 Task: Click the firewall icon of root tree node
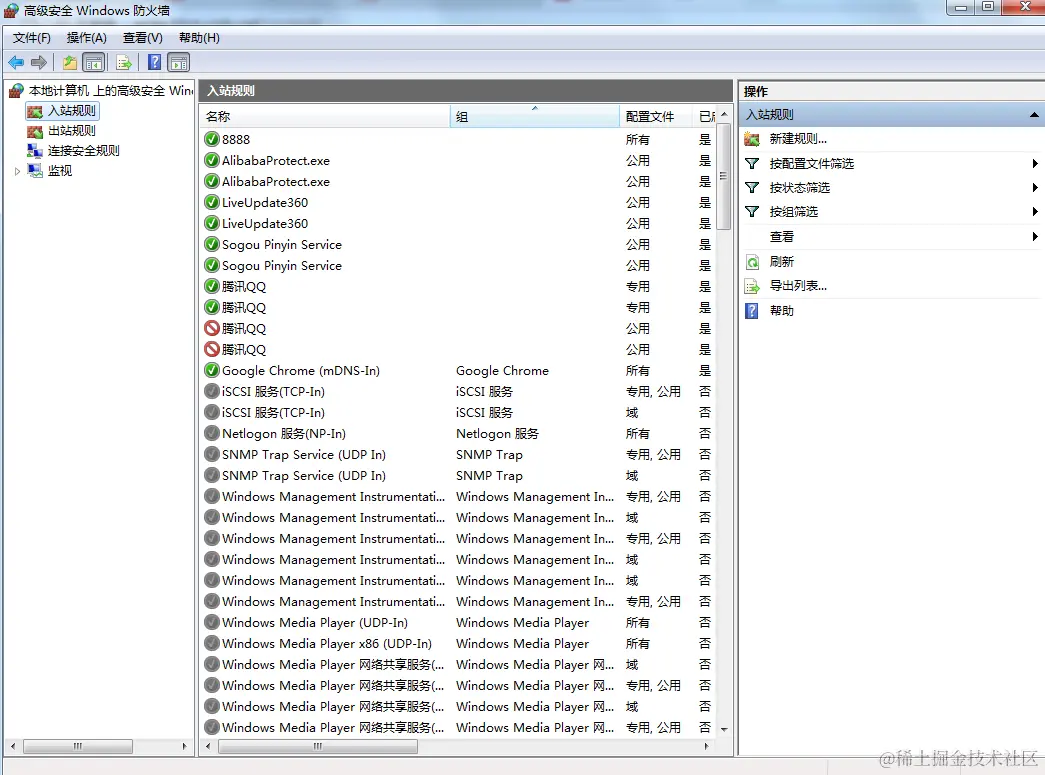(x=17, y=91)
